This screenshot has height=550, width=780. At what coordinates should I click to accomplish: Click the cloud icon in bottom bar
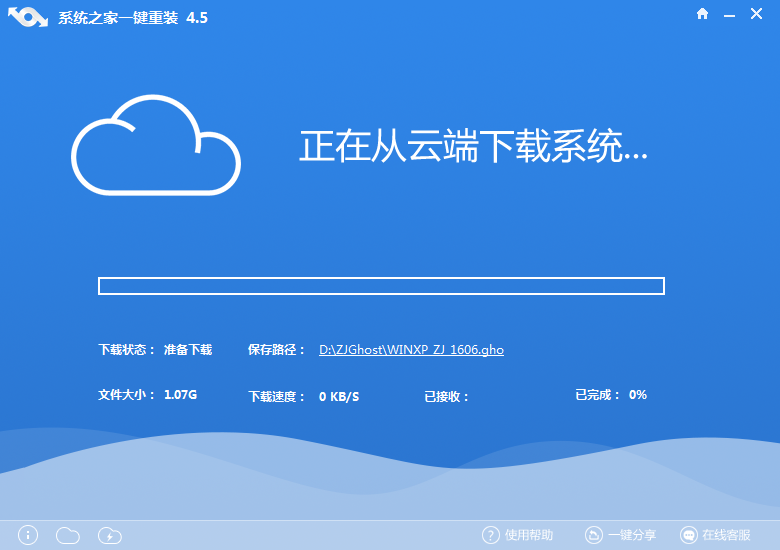pos(68,536)
